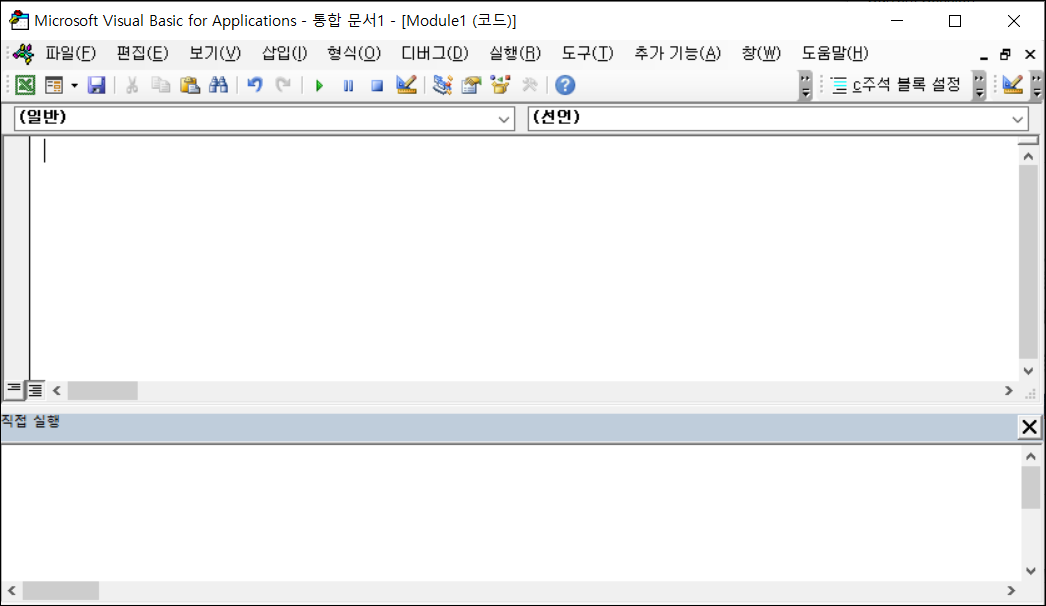Undo the last action with the blue arrow
This screenshot has width=1046, height=606.
pos(255,85)
